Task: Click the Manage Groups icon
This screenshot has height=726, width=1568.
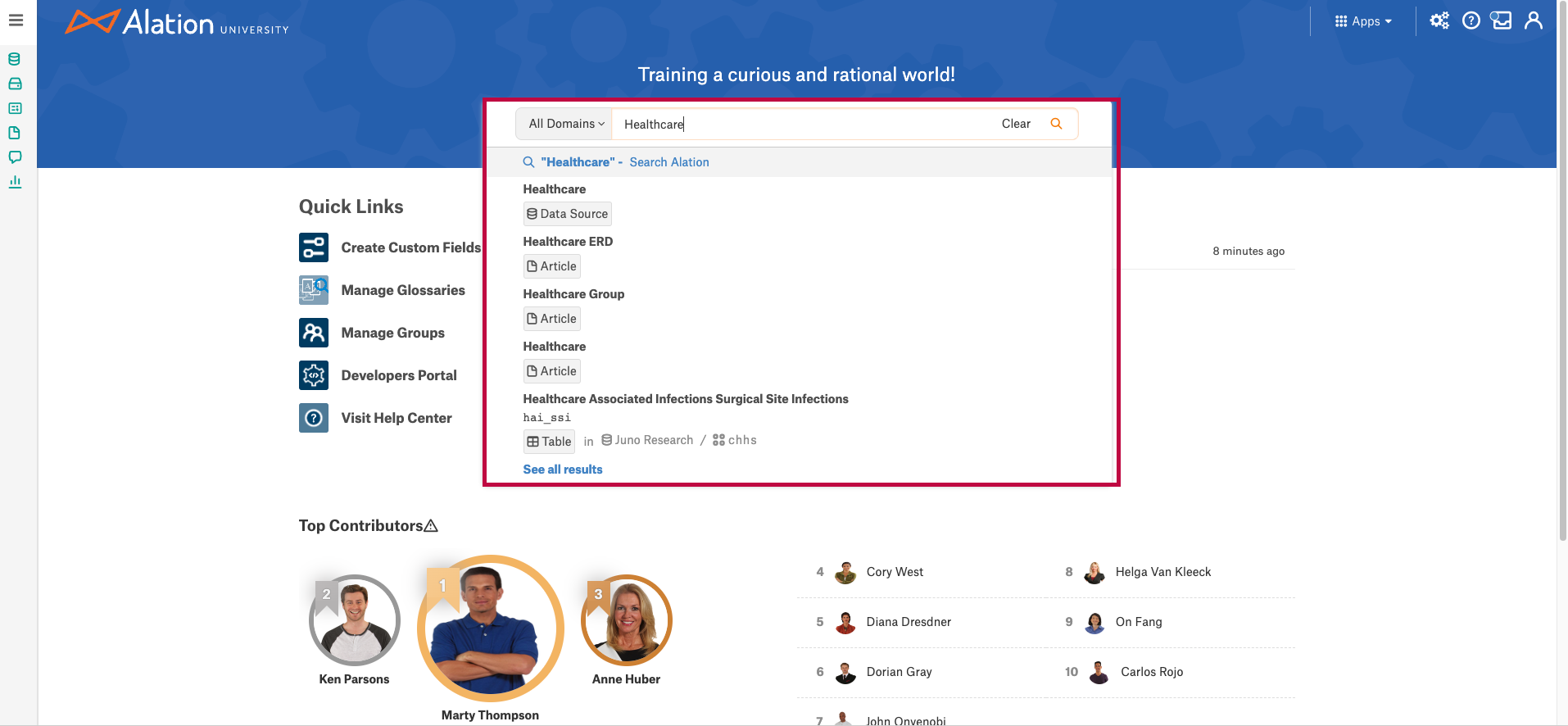Action: [x=314, y=333]
